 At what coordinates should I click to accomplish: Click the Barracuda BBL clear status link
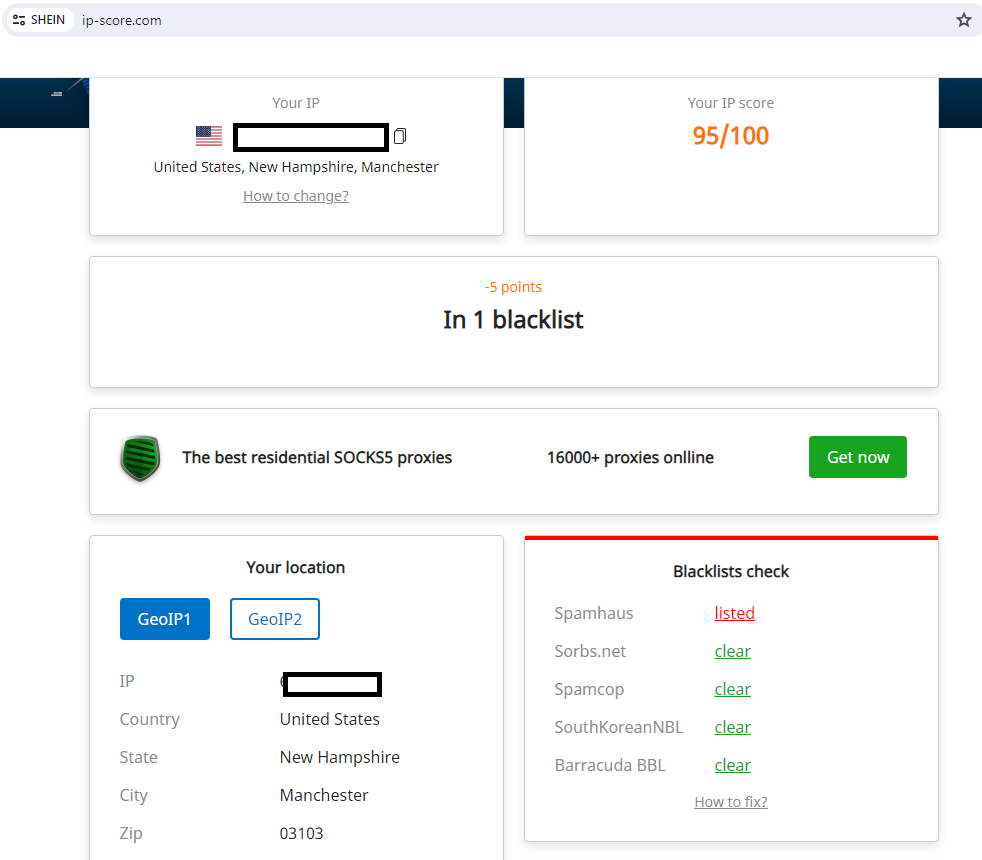tap(732, 765)
